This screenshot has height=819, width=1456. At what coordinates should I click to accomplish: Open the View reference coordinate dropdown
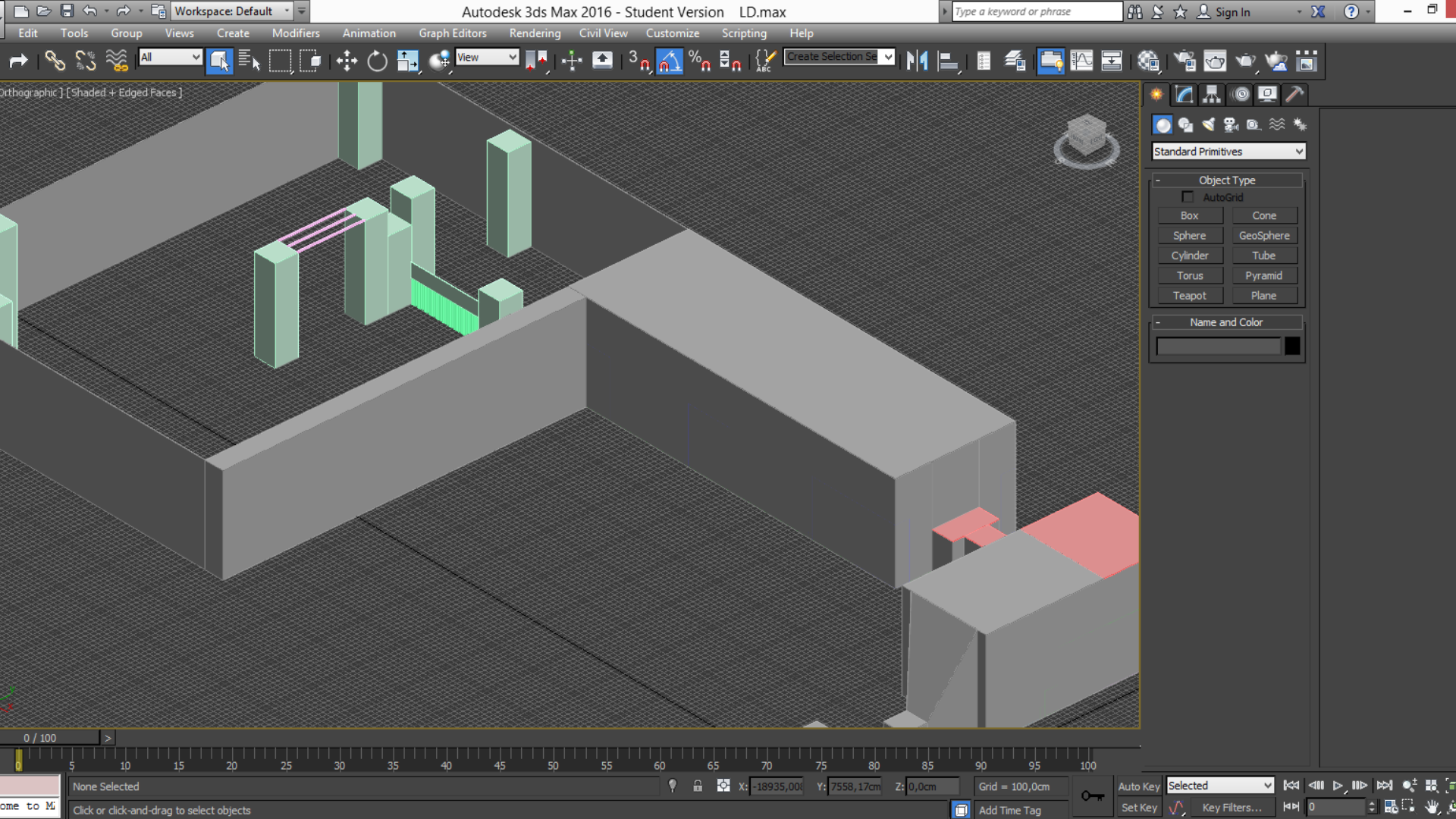click(487, 57)
